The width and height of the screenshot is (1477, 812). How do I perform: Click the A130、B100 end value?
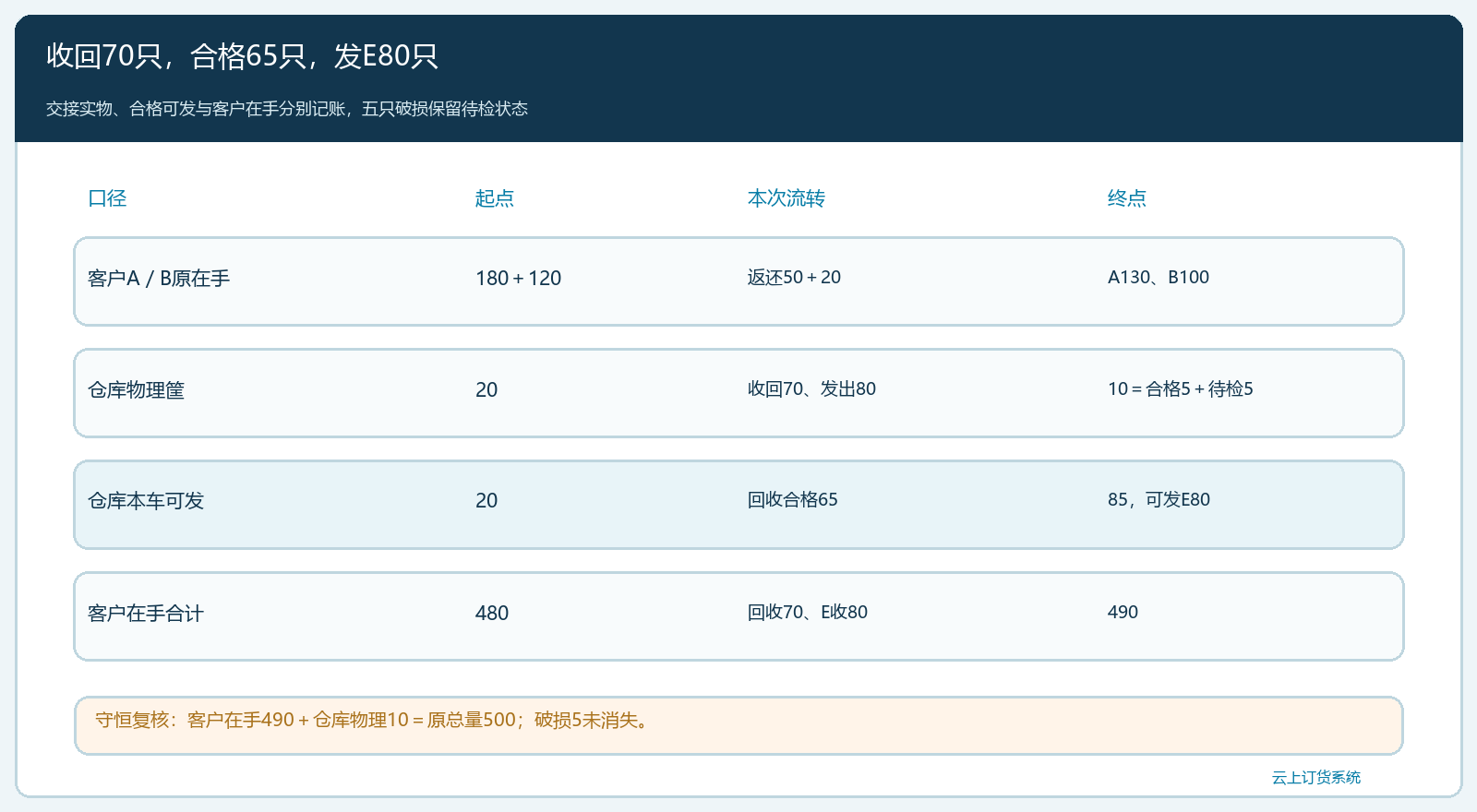(x=1159, y=278)
